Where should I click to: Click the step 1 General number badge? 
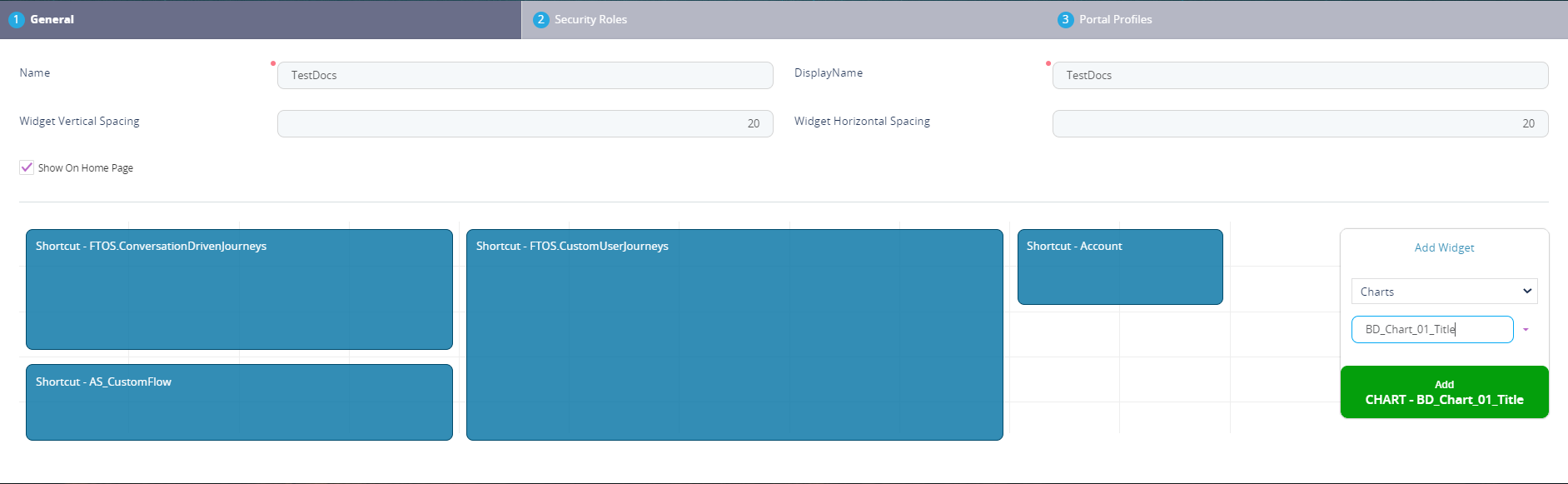tap(16, 19)
